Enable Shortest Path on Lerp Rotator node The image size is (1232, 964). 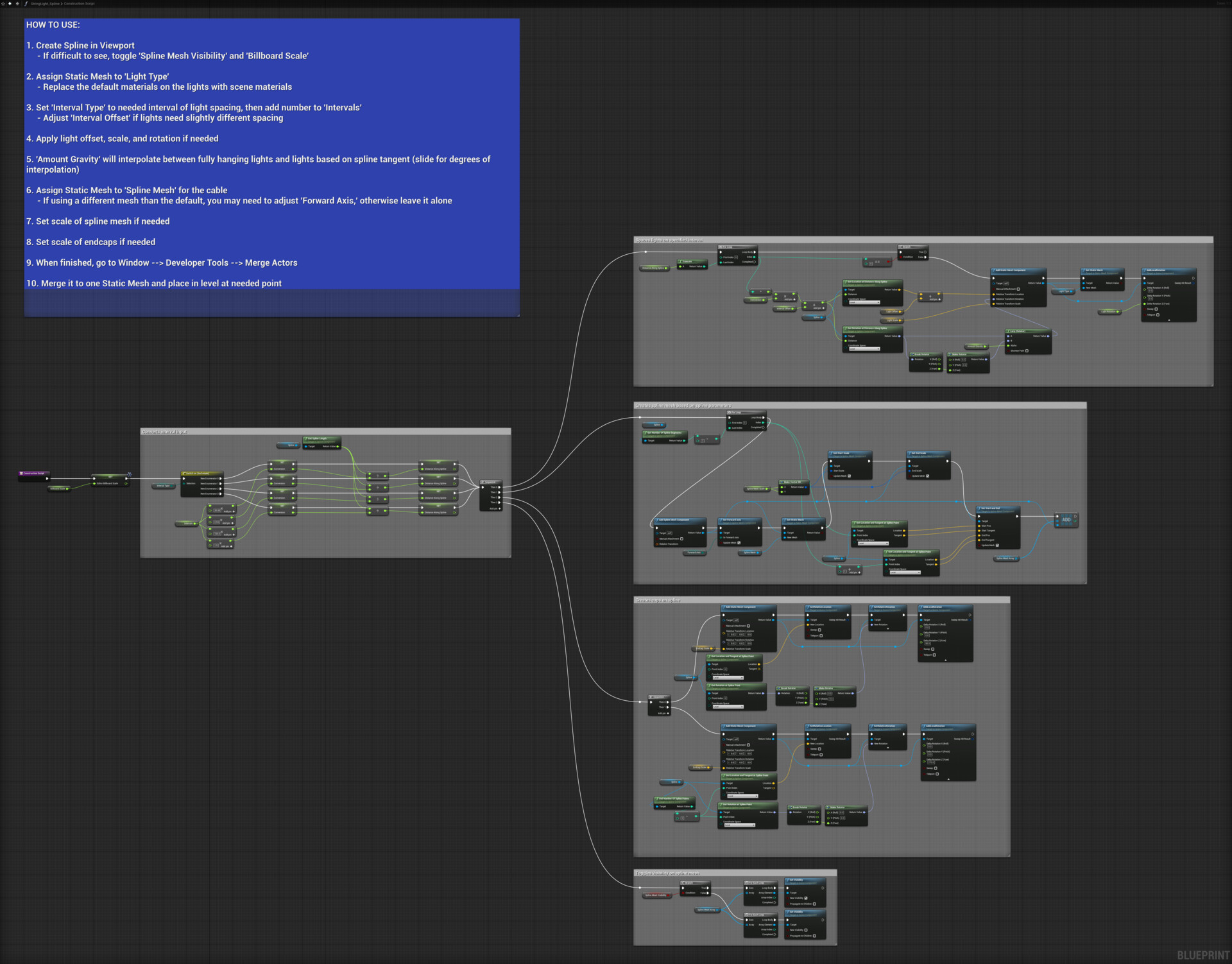pyautogui.click(x=1027, y=350)
